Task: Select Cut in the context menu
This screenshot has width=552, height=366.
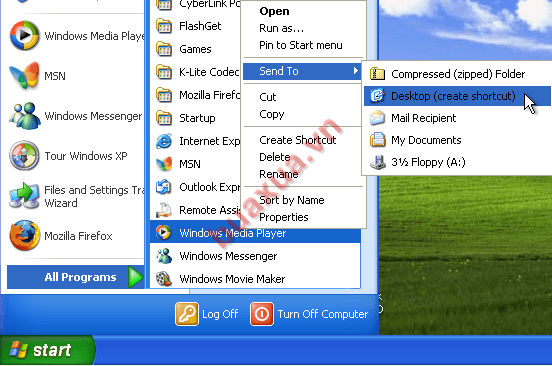Action: 268,97
